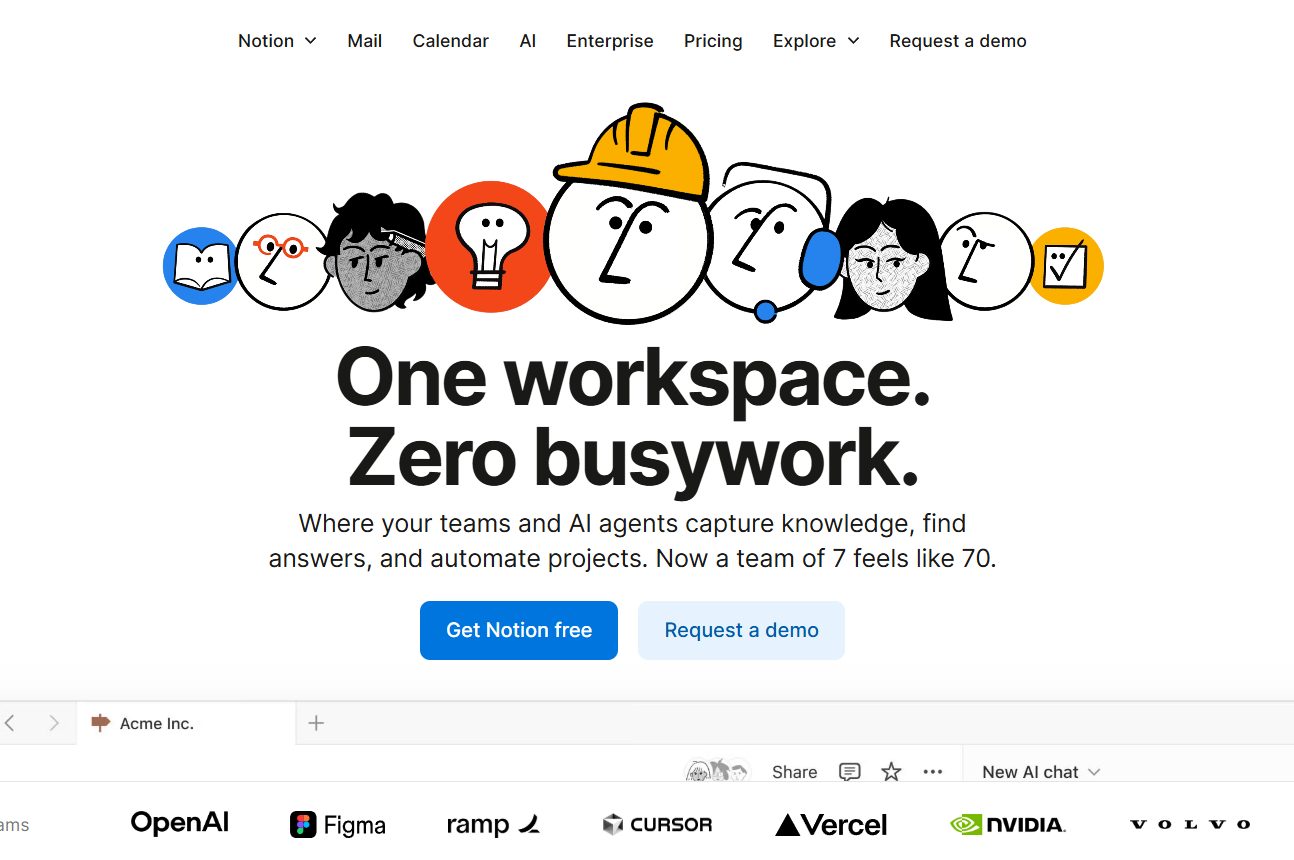Click the forward arrow in the app preview

[x=54, y=723]
